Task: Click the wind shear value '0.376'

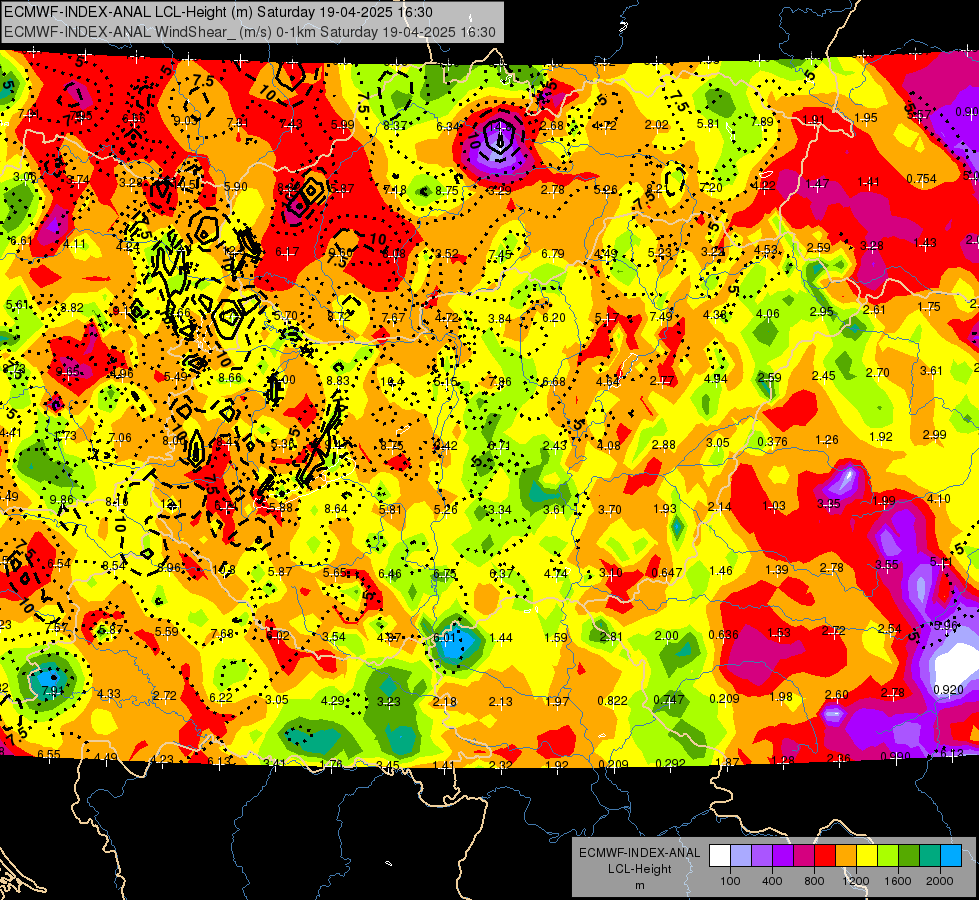Action: [x=772, y=442]
